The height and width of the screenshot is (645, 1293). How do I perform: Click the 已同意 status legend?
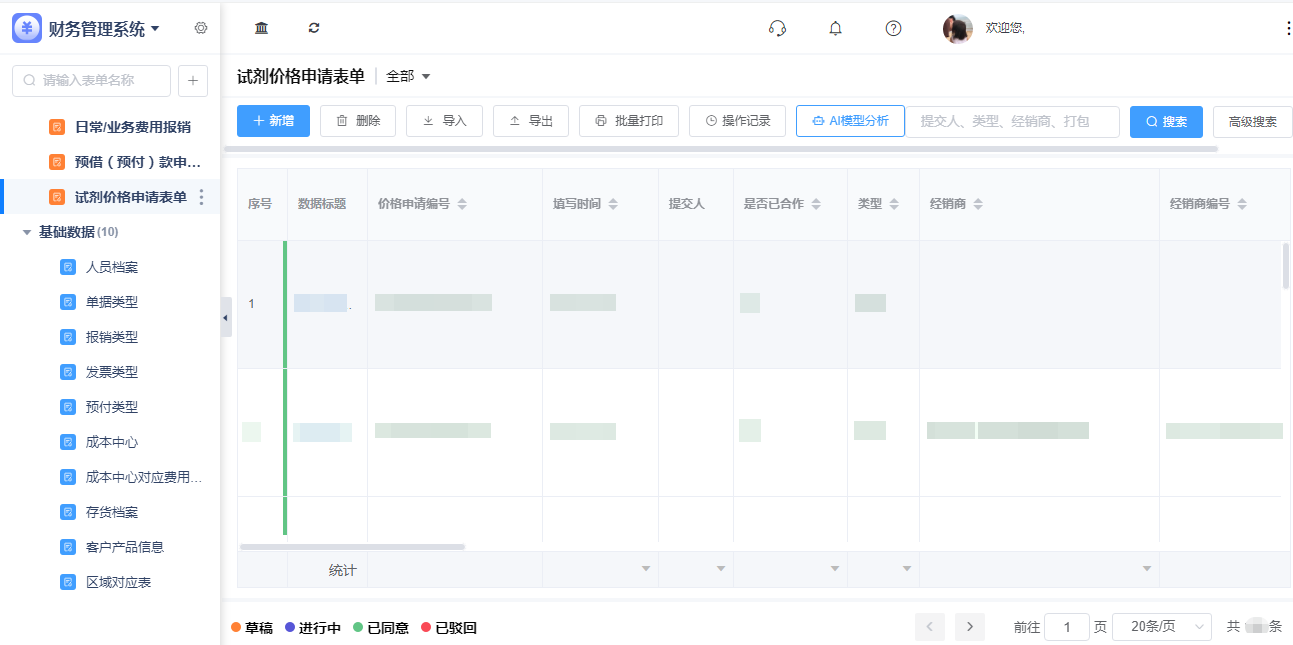[x=381, y=628]
